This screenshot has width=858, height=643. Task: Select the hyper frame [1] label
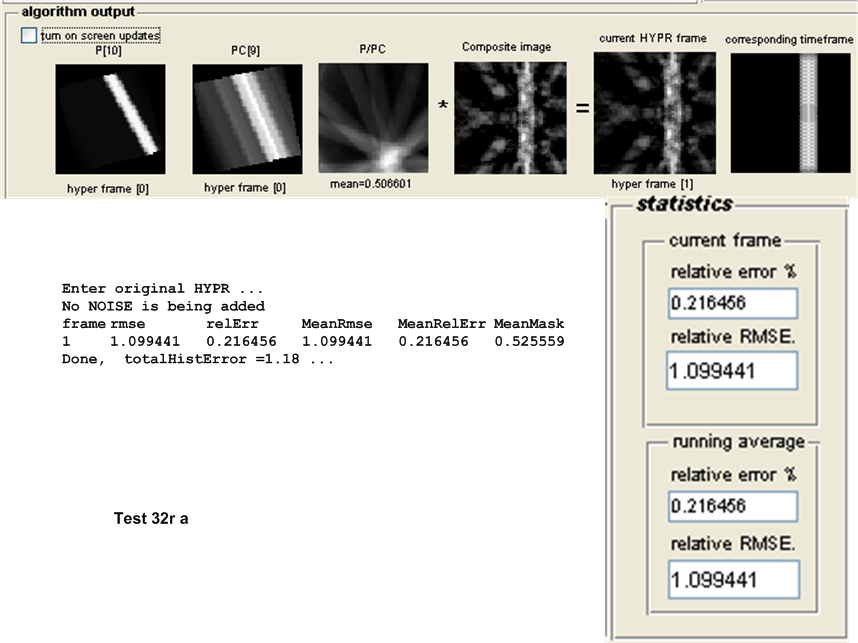tap(652, 185)
